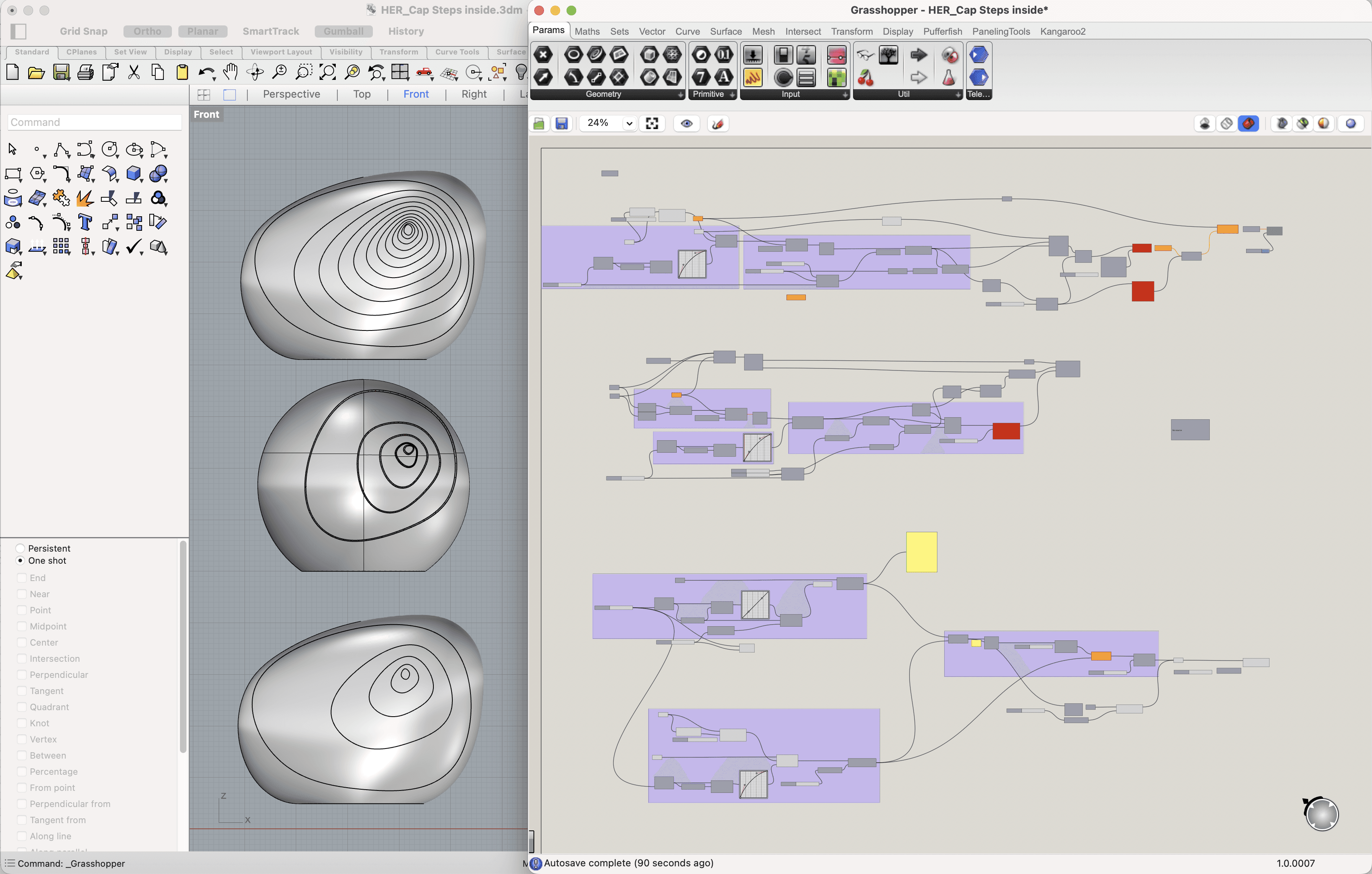
Task: Toggle the Ortho modeling aid button
Action: tap(148, 31)
